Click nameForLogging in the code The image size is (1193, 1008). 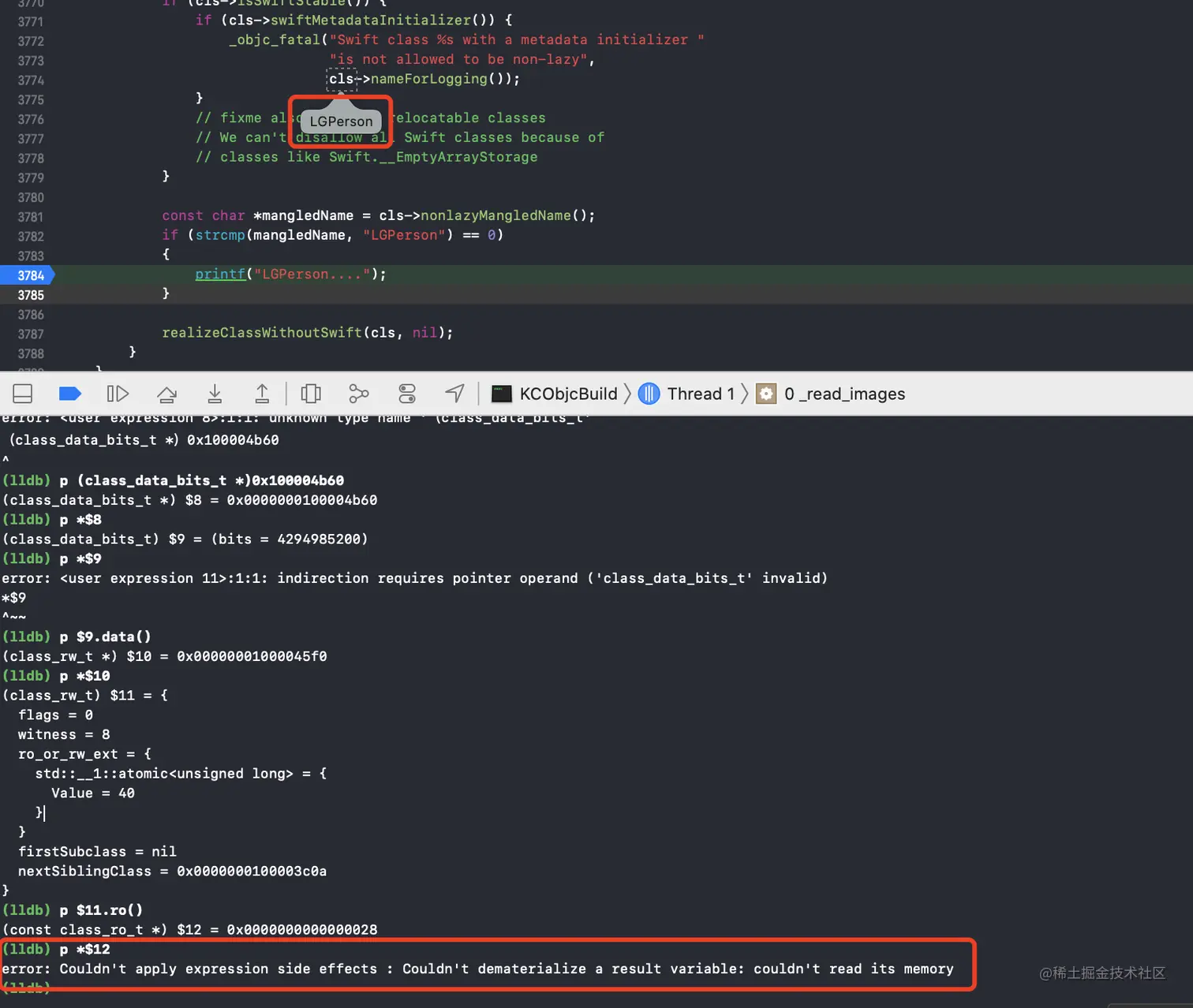pos(429,79)
